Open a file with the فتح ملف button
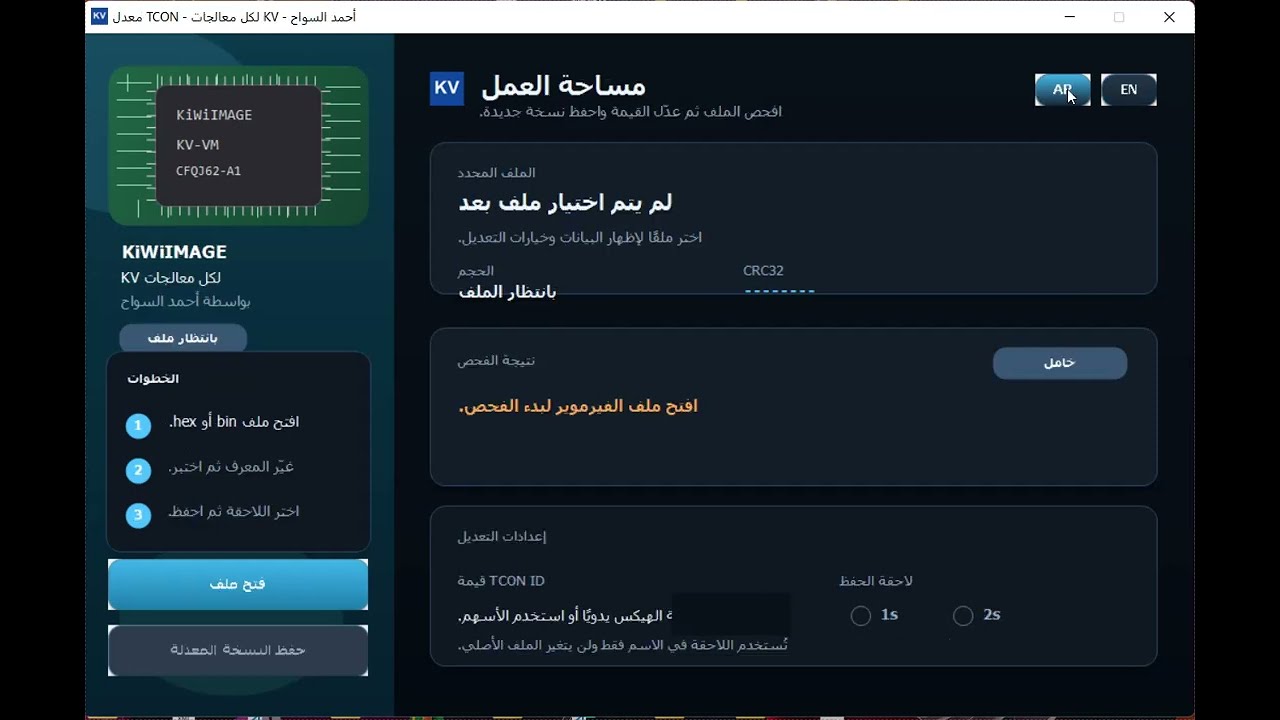1280x720 pixels. pos(238,584)
